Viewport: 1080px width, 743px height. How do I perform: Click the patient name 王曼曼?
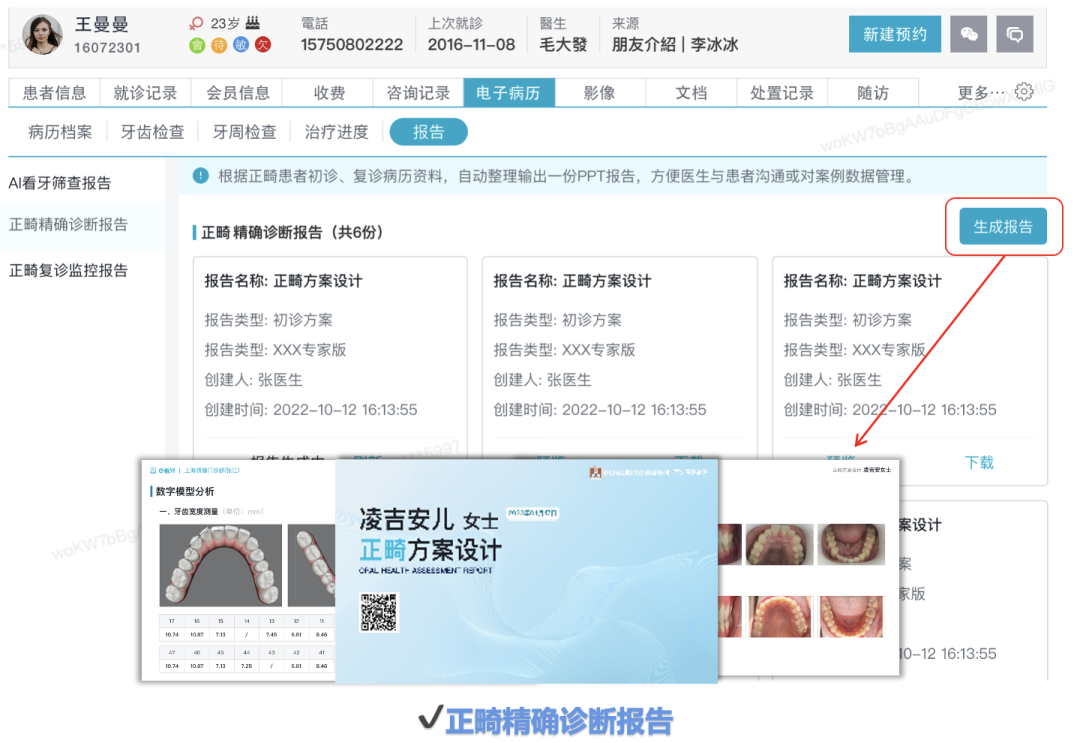(x=101, y=25)
